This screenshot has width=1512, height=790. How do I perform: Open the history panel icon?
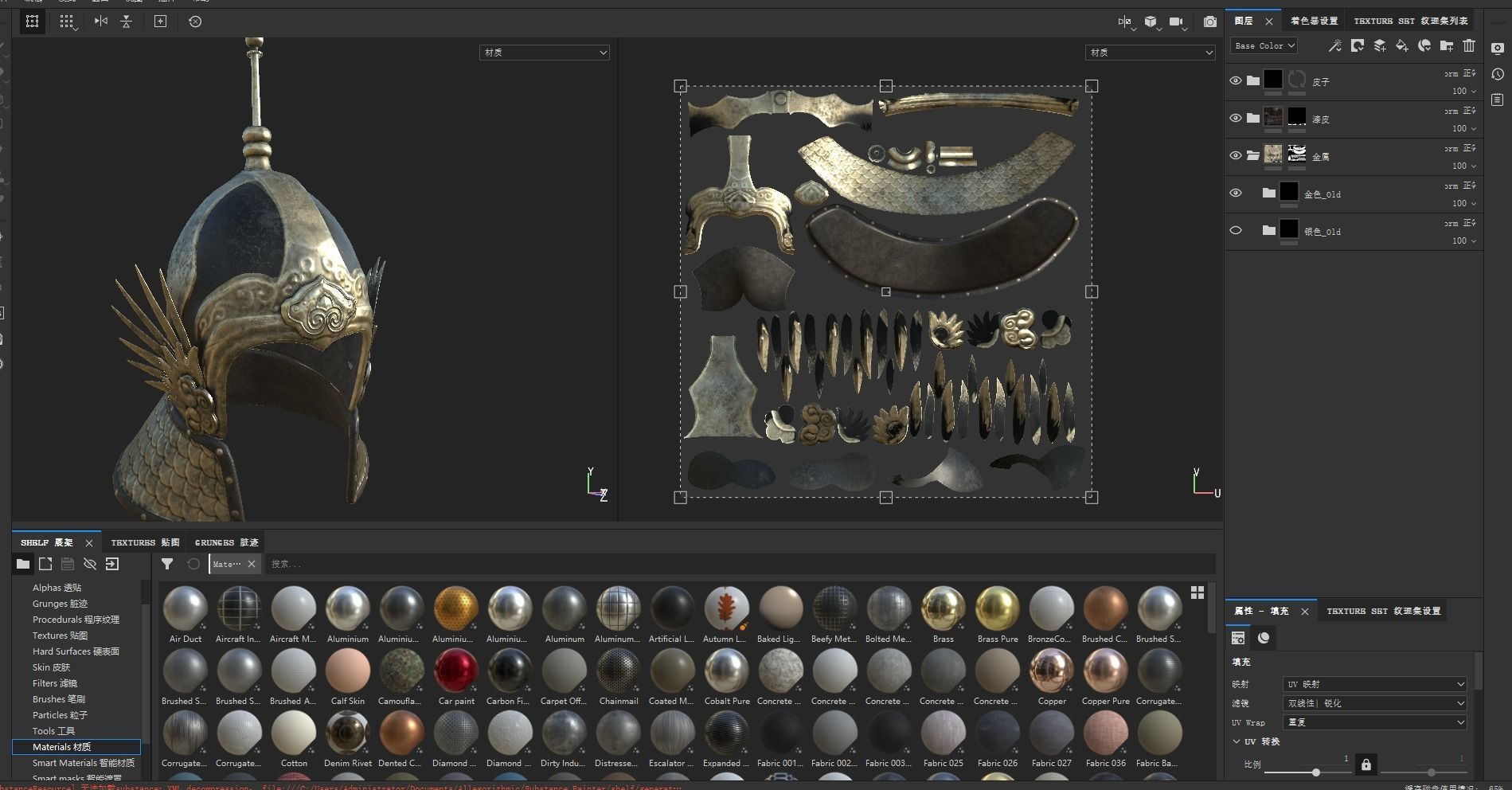coord(1498,74)
